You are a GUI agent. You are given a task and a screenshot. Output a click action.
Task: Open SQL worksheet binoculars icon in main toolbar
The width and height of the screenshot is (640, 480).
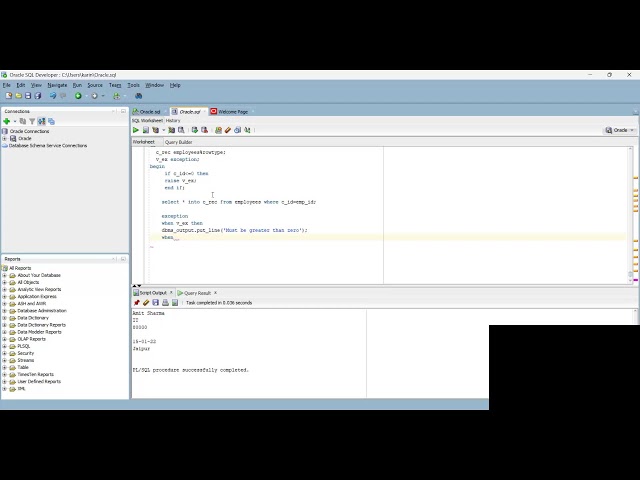pyautogui.click(x=138, y=96)
